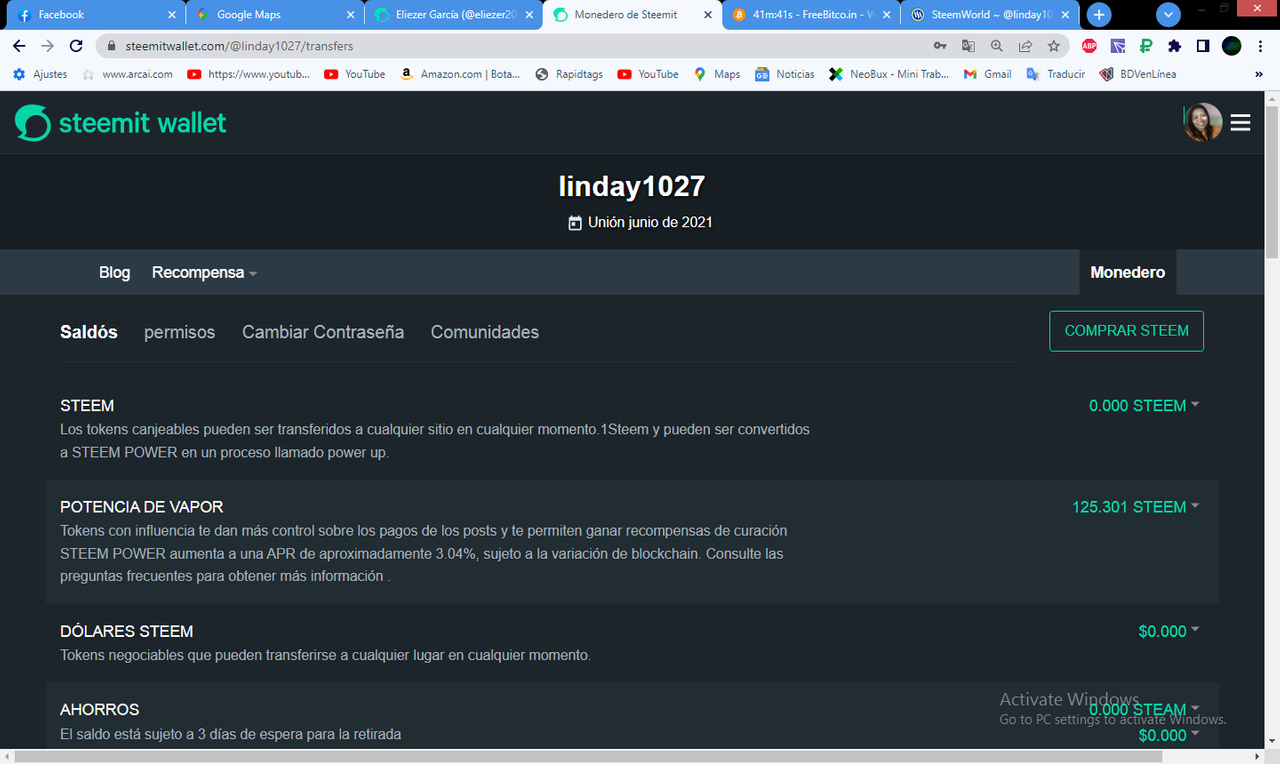Open Chrome's three-dot menu
This screenshot has height=768, width=1280.
pos(1260,46)
